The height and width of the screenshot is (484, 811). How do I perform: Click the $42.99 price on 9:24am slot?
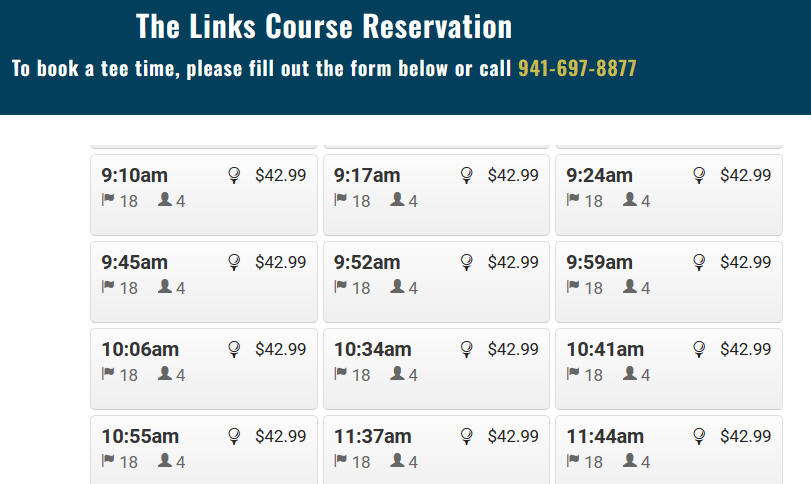point(745,175)
